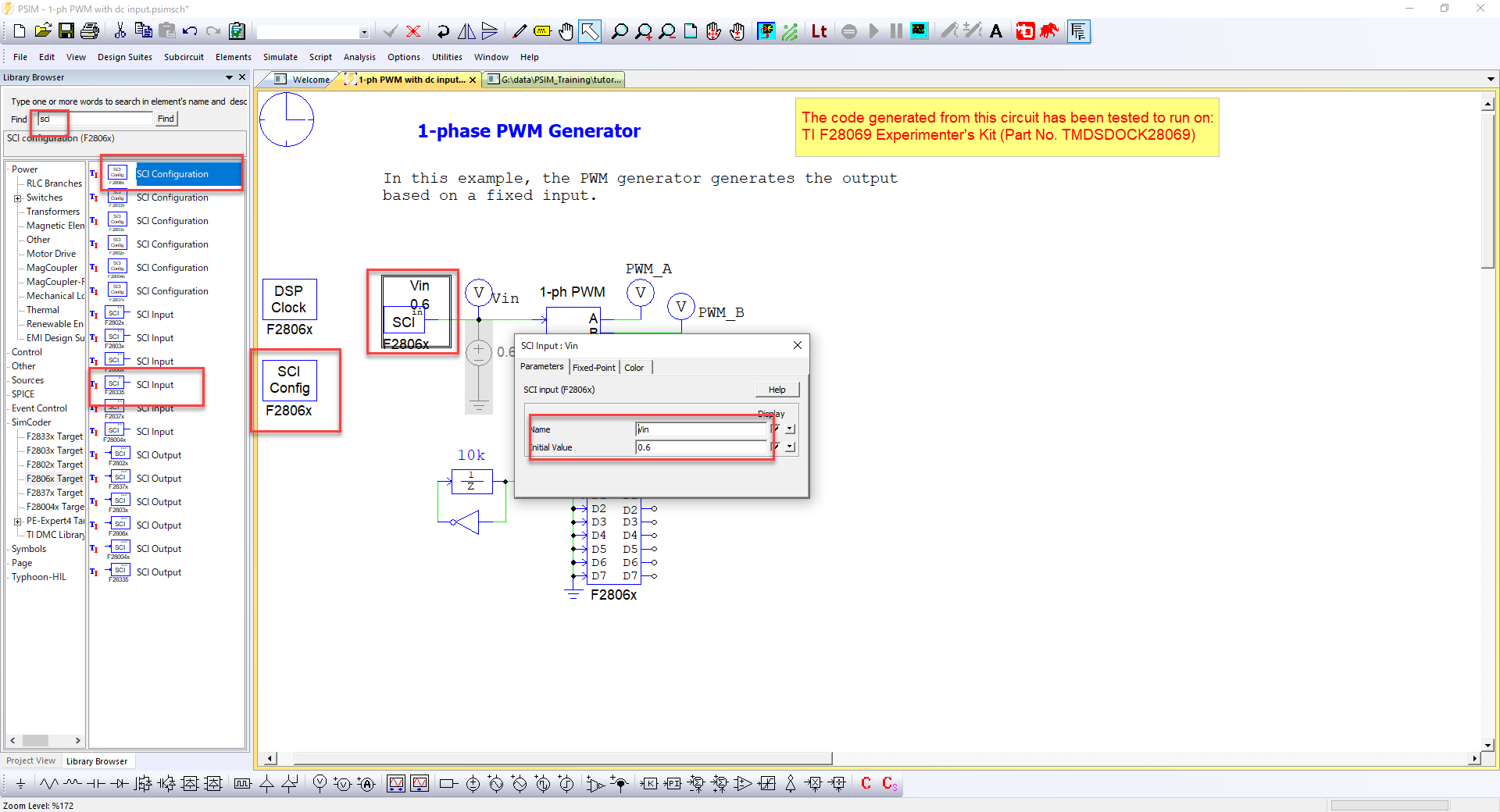Expand the PE-Expert4 Target branch

(17, 521)
